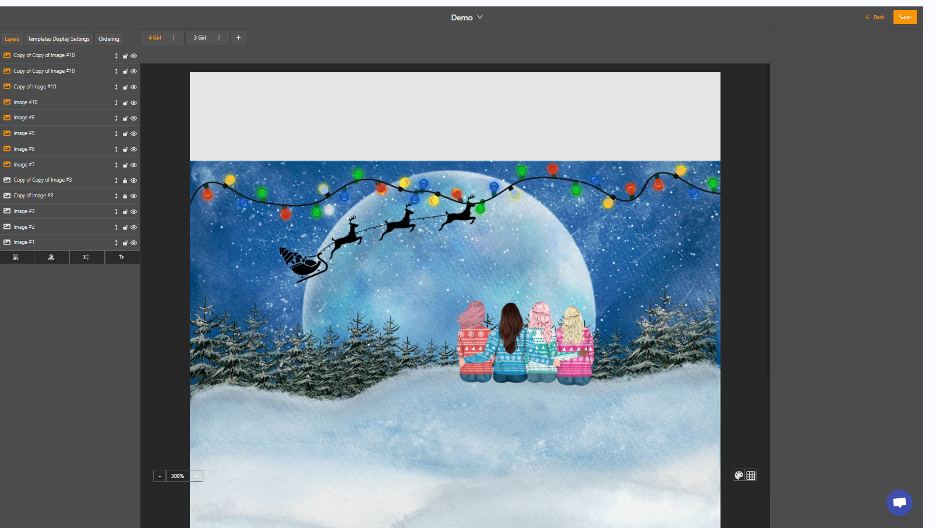
Task: Switch to Templates Display Settings tab
Action: pos(59,39)
